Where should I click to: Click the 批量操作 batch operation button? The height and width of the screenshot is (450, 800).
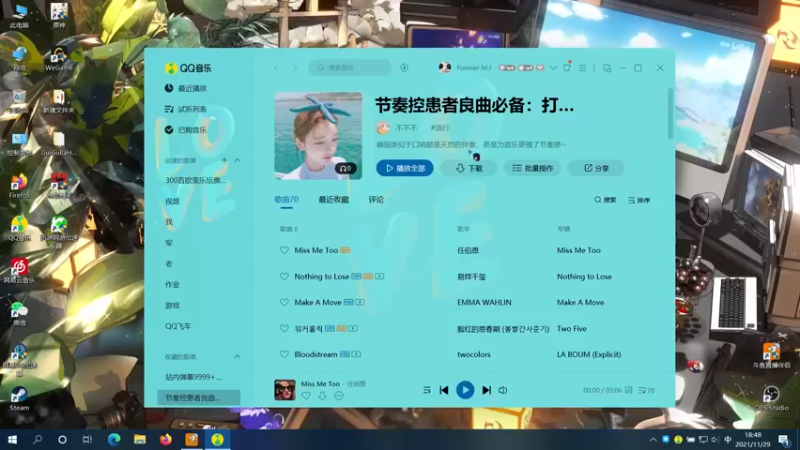point(533,168)
